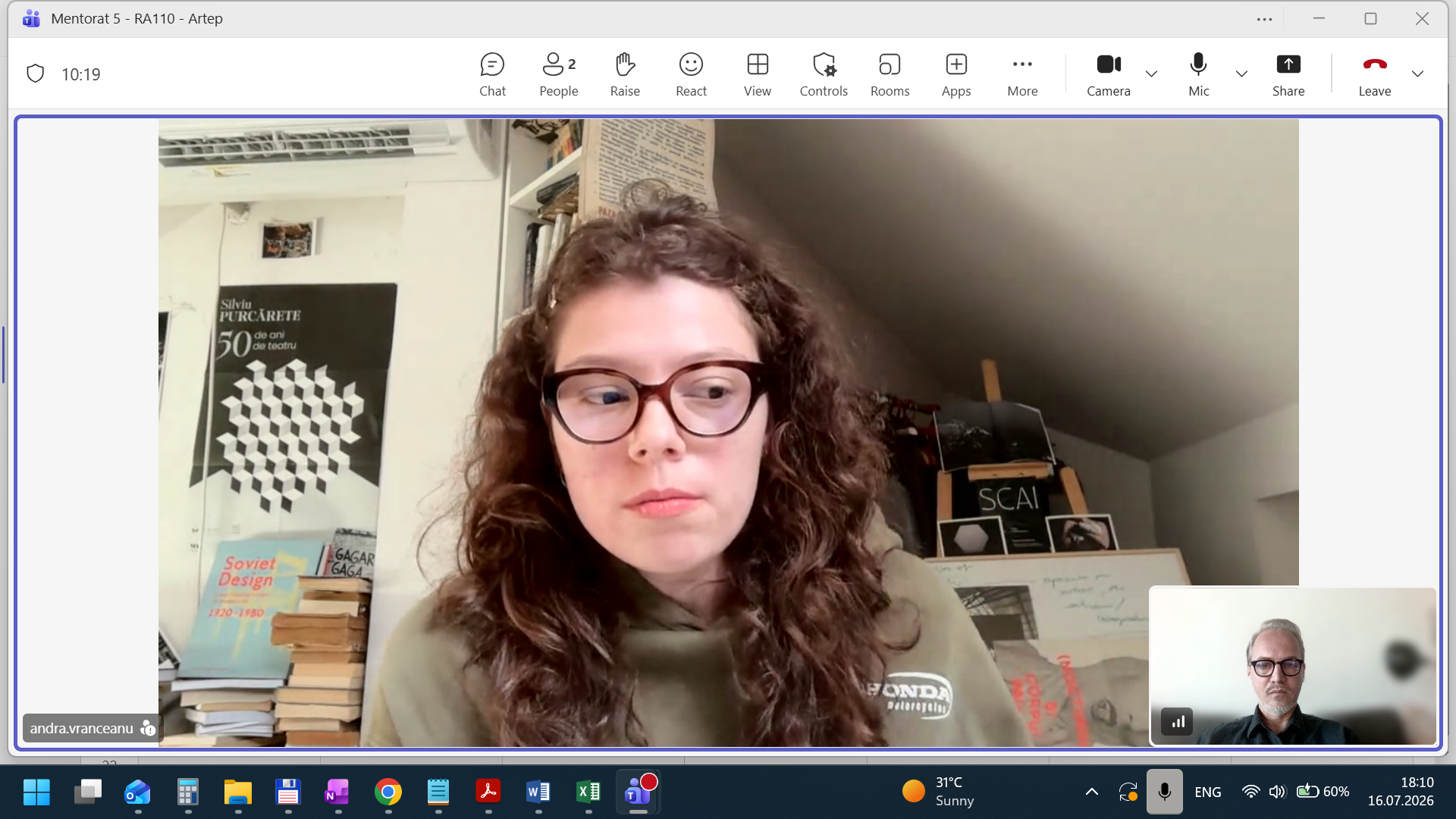The width and height of the screenshot is (1456, 819).
Task: Turn off the Camera
Action: point(1109,74)
